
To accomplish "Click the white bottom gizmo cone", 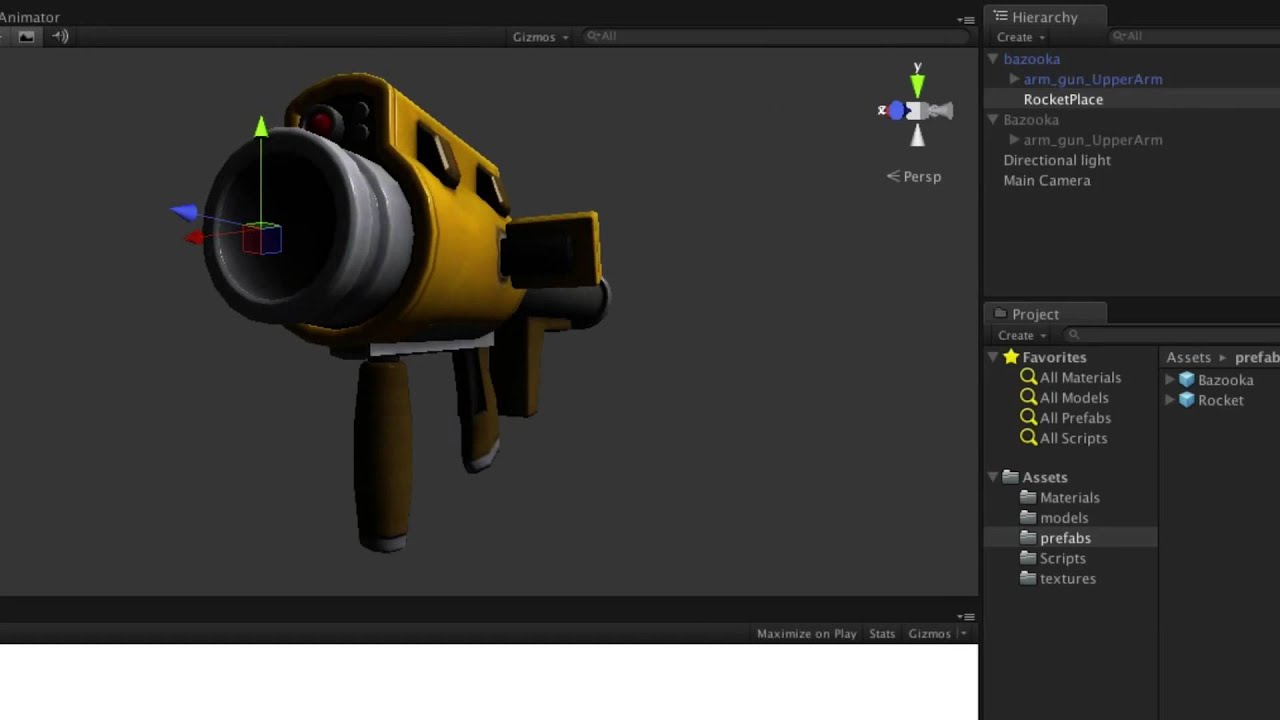I will pos(917,135).
